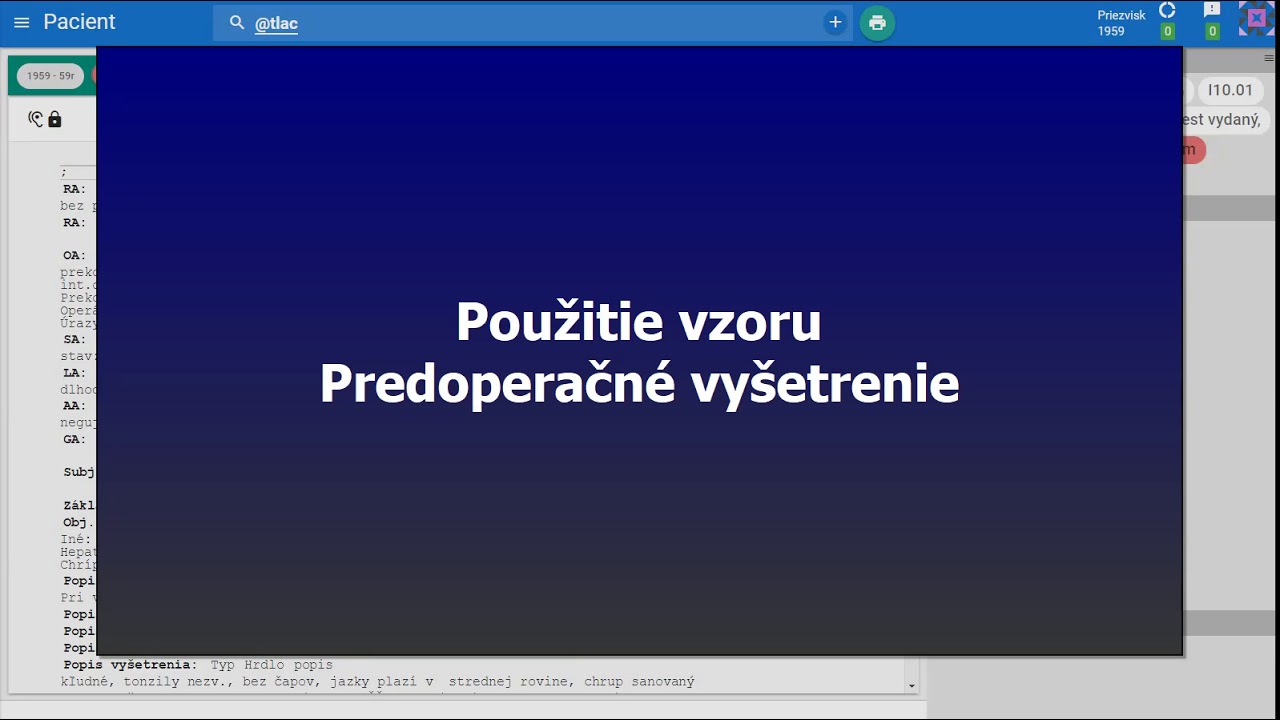This screenshot has width=1280, height=720.
Task: Open the alert message bubble icon
Action: click(x=1212, y=9)
